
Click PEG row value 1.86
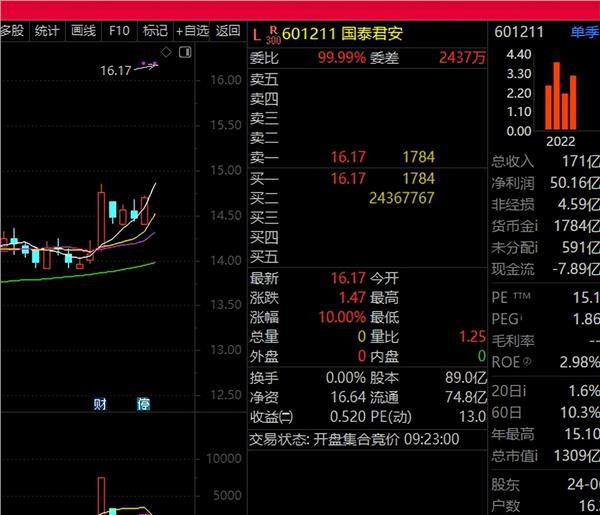point(586,319)
